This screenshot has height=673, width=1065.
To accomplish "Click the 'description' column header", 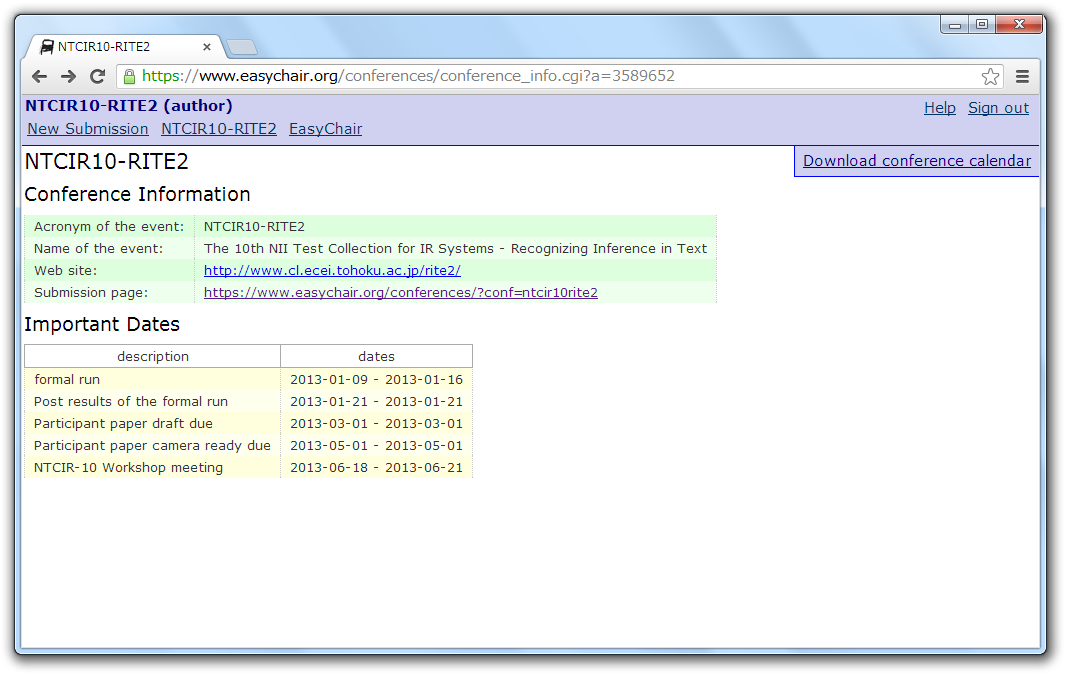I will click(153, 357).
